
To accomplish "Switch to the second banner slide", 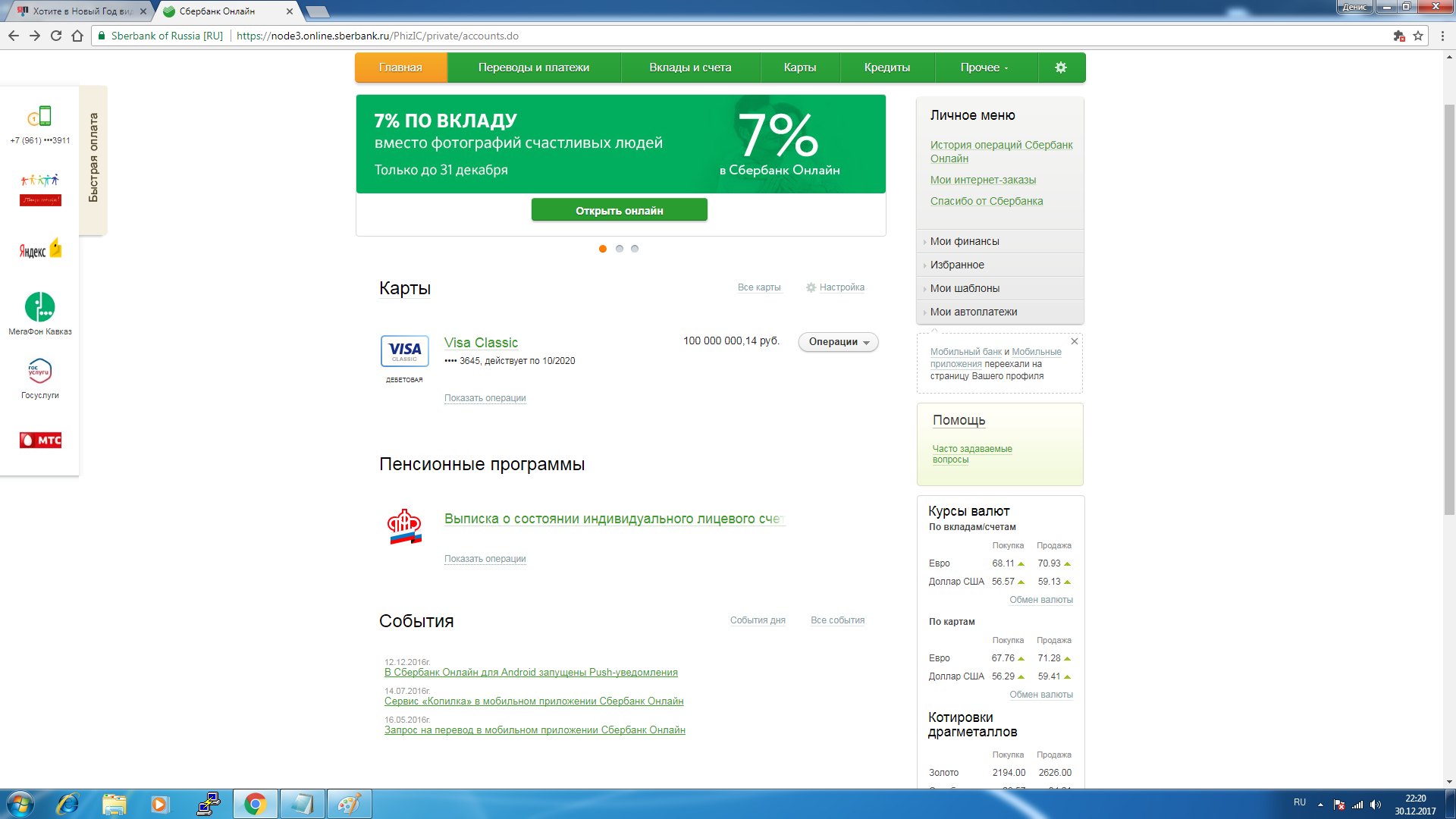I will point(620,249).
